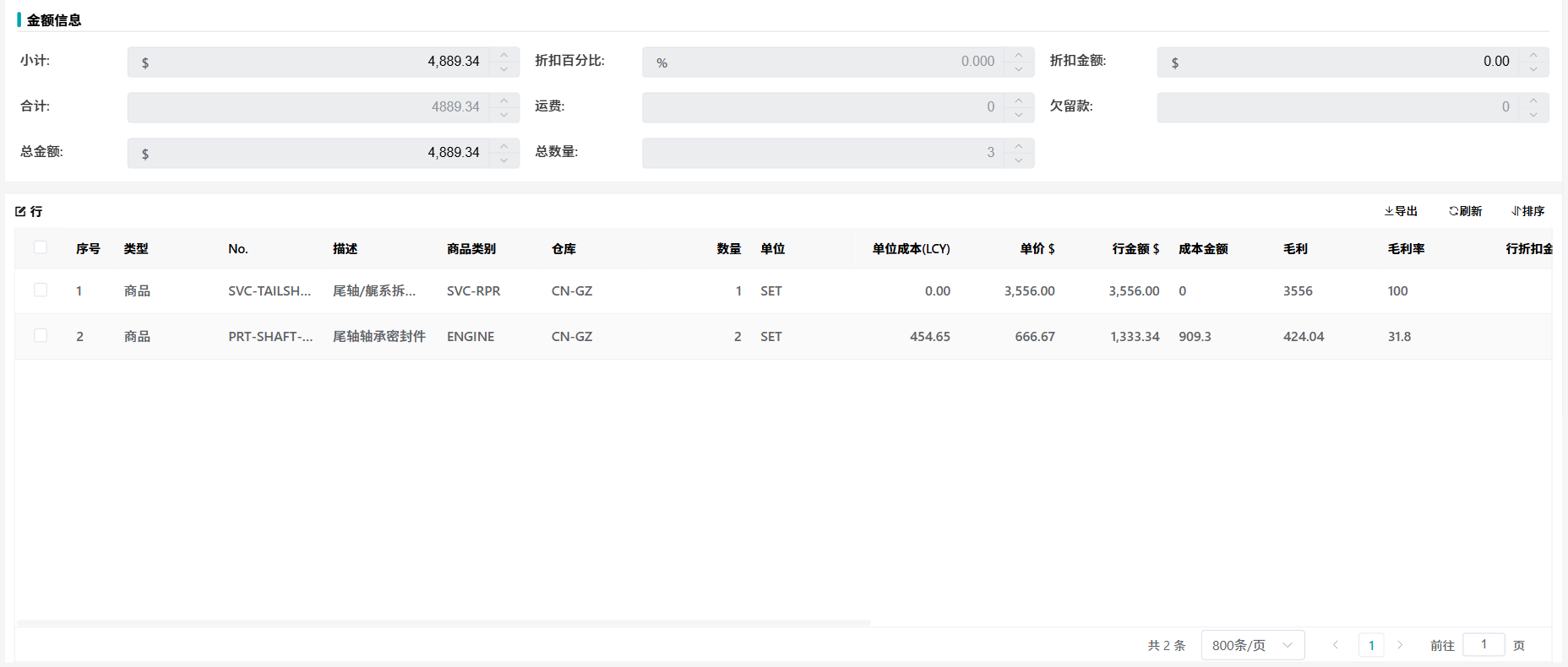
Task: Select page number 1 in pagination
Action: click(x=1371, y=645)
